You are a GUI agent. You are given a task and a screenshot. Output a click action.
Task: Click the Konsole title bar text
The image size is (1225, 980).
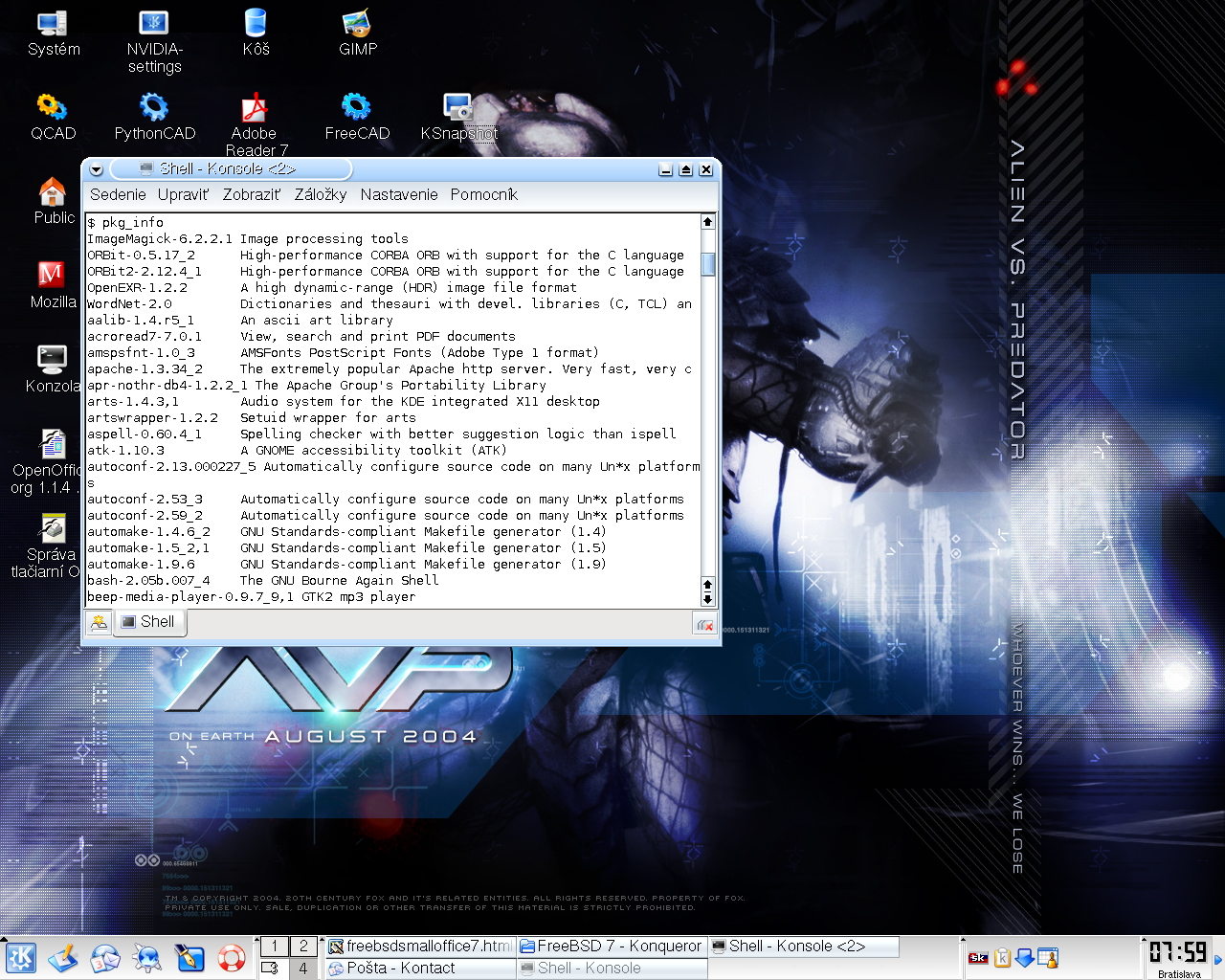(x=228, y=168)
